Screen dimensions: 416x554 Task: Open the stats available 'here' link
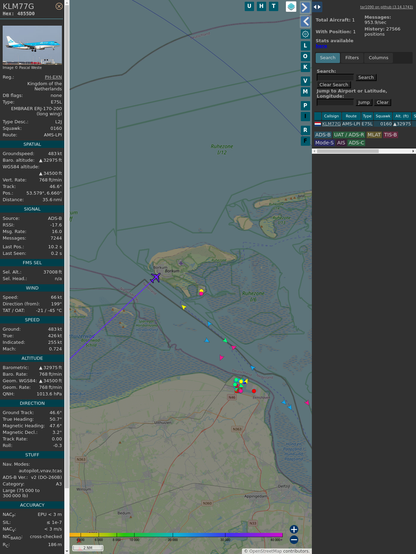[321, 46]
